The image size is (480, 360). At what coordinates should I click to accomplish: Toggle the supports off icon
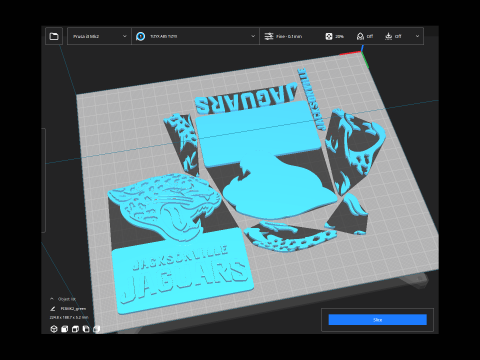(360, 36)
